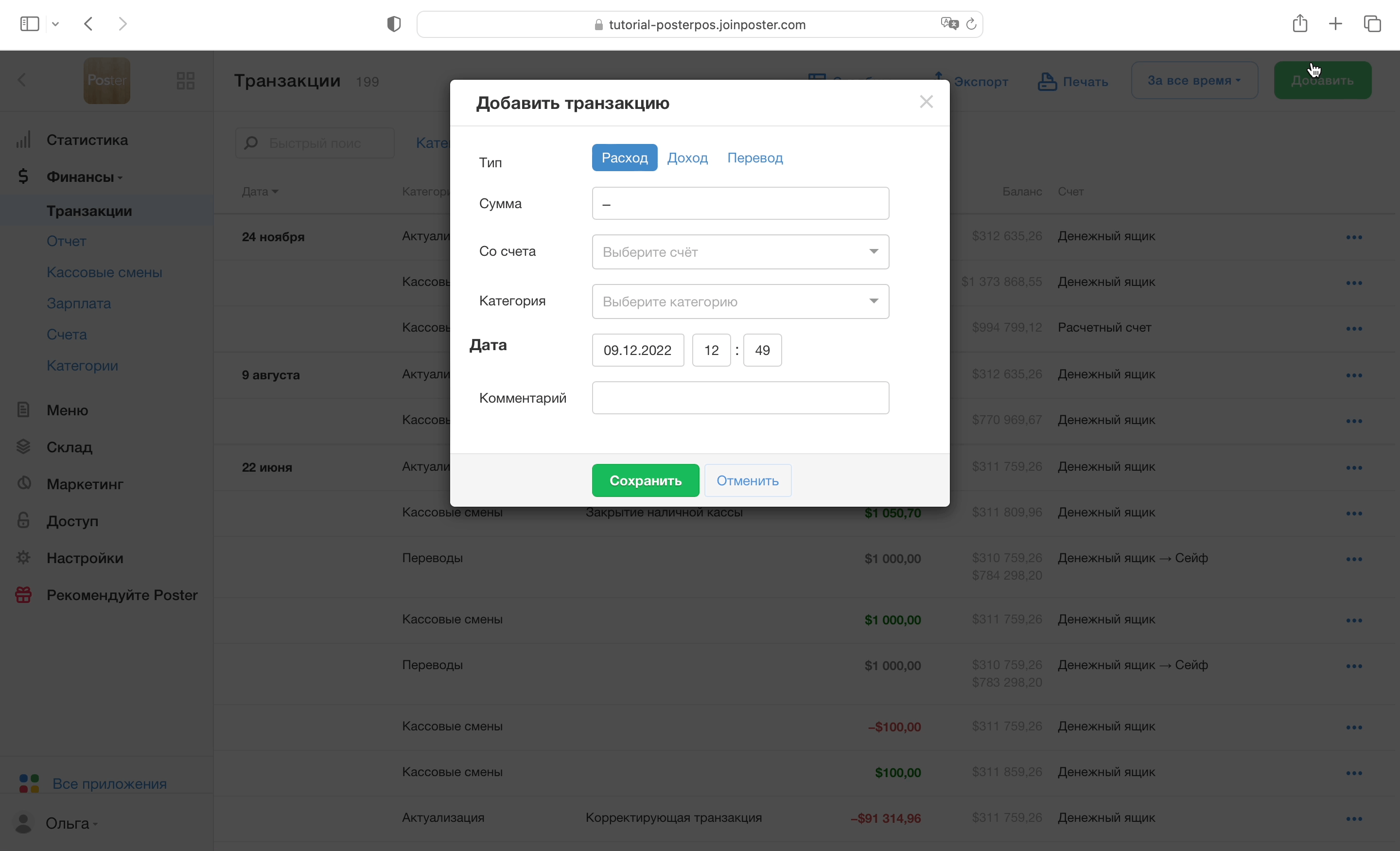Switch transaction type to Доход
This screenshot has height=851, width=1400.
click(687, 158)
